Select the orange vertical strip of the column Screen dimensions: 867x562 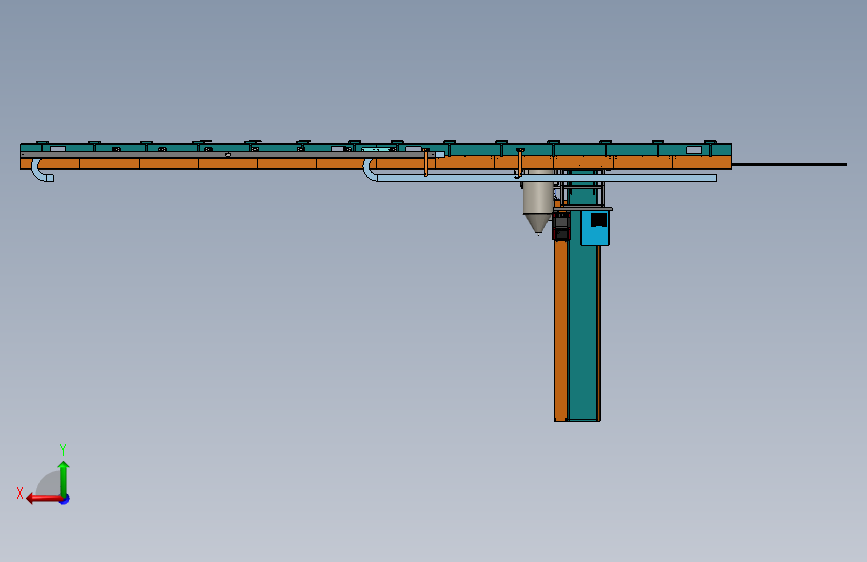point(561,330)
